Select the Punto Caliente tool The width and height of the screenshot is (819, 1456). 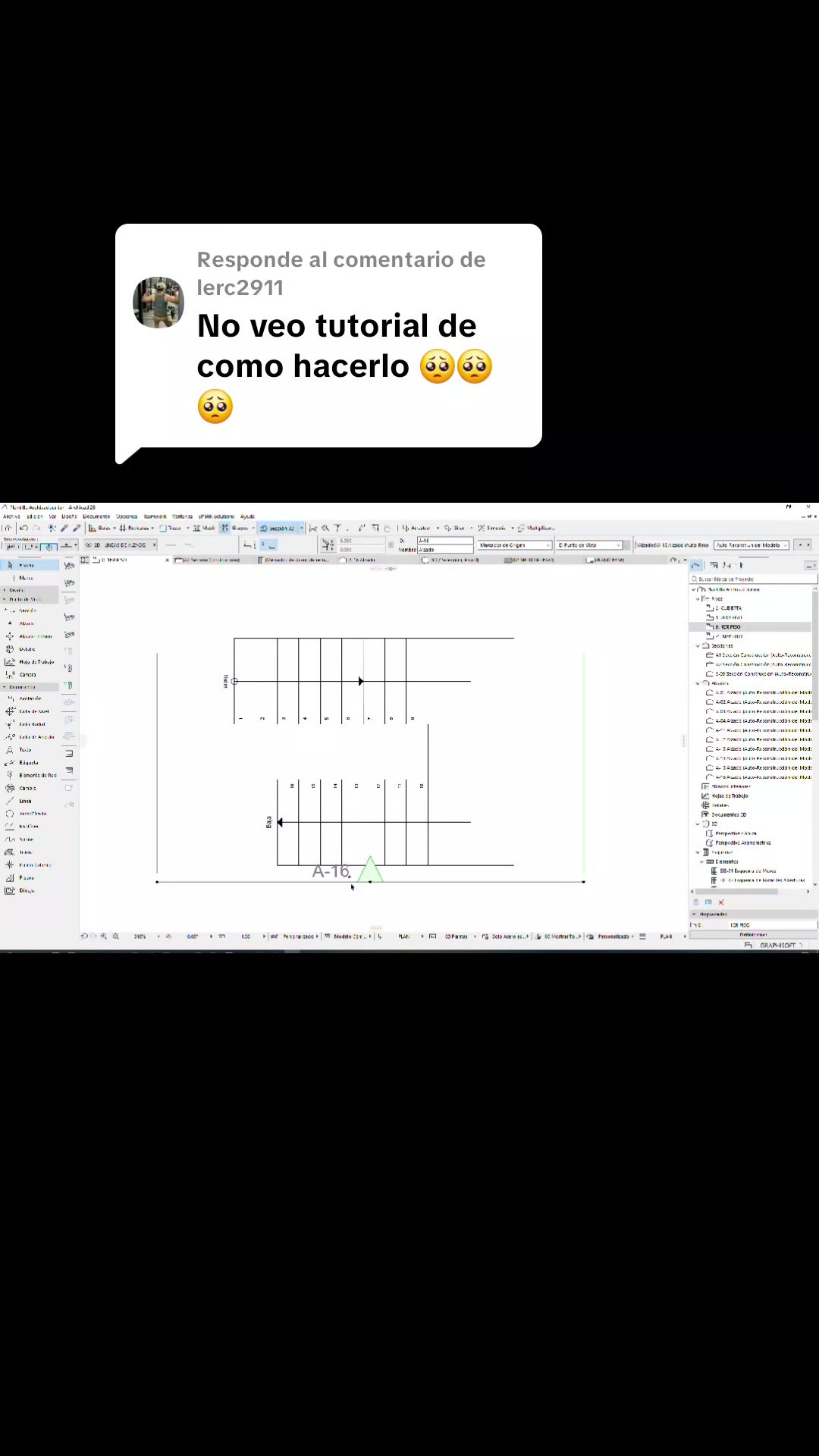pyautogui.click(x=30, y=864)
